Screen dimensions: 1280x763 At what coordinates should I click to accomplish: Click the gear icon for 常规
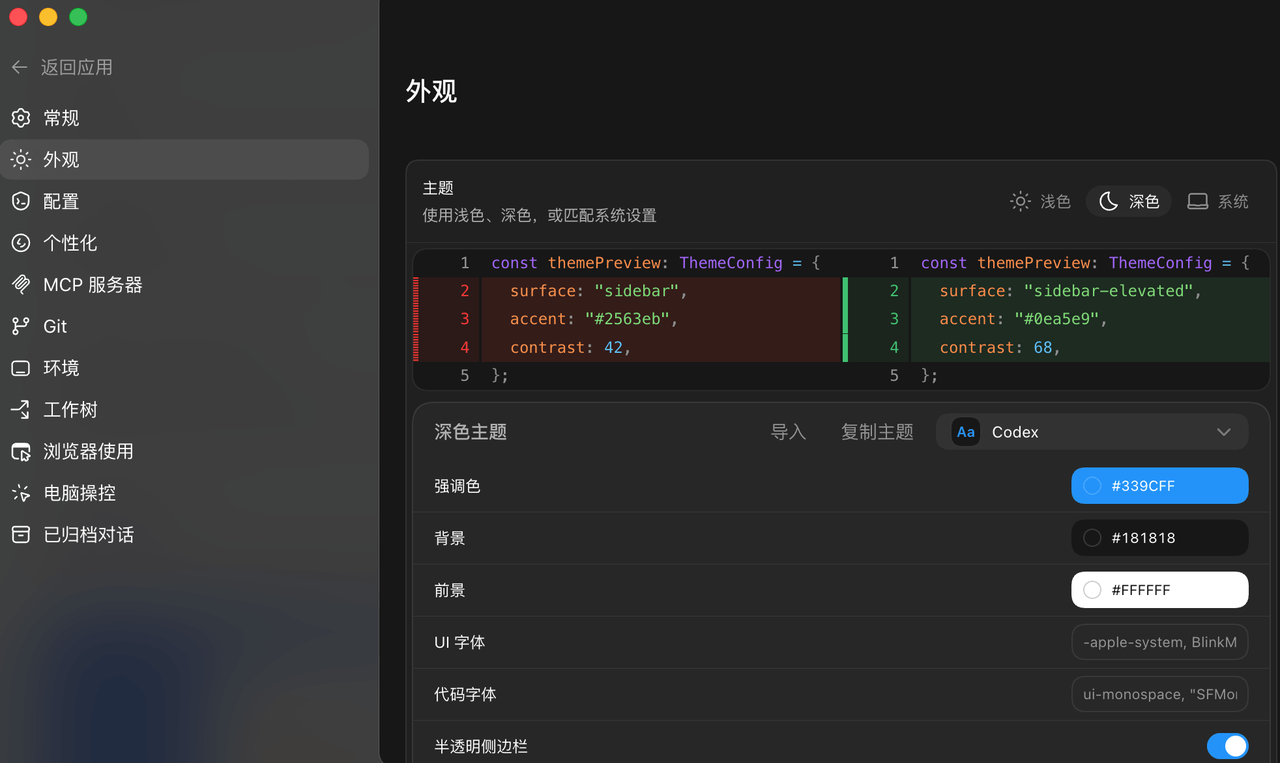[20, 118]
